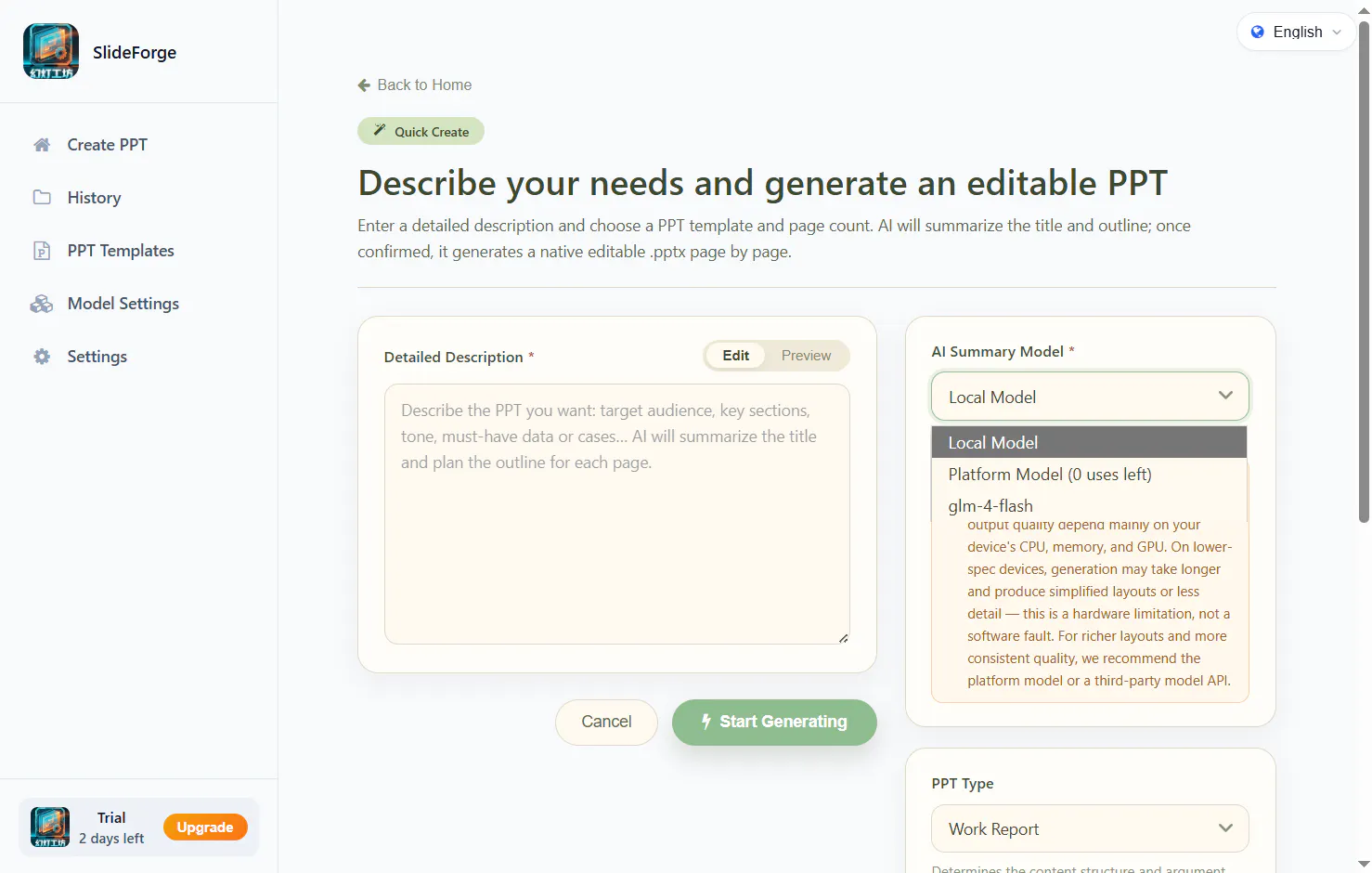The width and height of the screenshot is (1372, 873).
Task: Click the Quick Create badge
Action: point(421,131)
